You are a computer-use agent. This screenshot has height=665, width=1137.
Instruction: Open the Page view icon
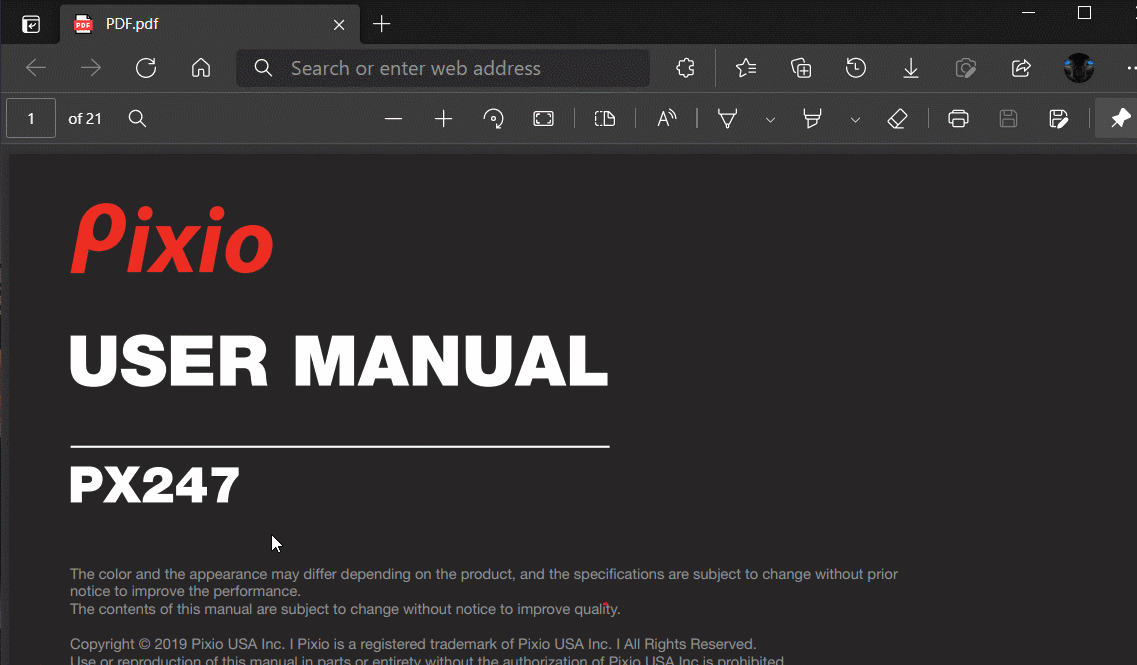605,119
